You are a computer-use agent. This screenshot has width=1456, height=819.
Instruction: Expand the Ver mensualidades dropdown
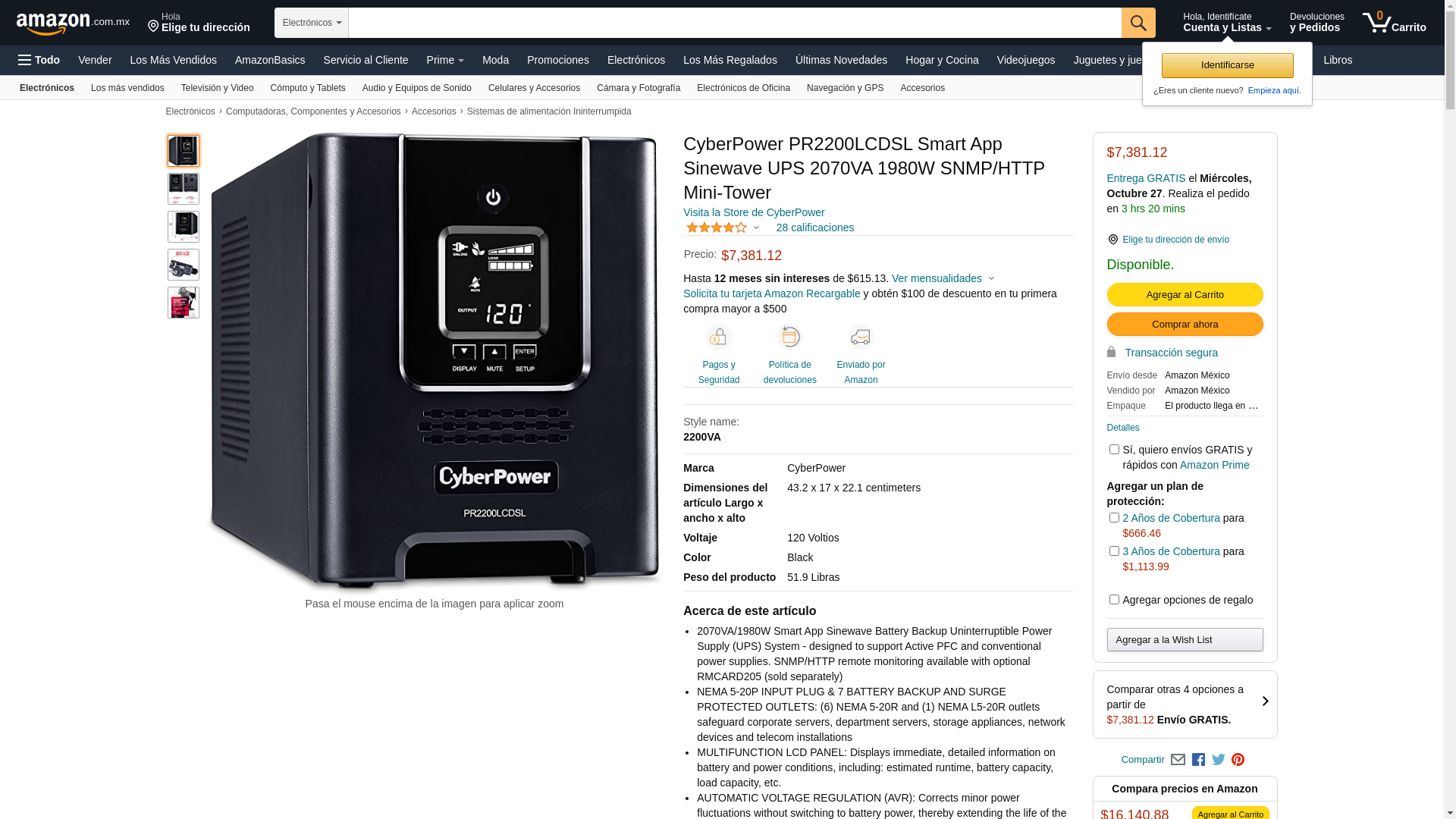(x=943, y=278)
